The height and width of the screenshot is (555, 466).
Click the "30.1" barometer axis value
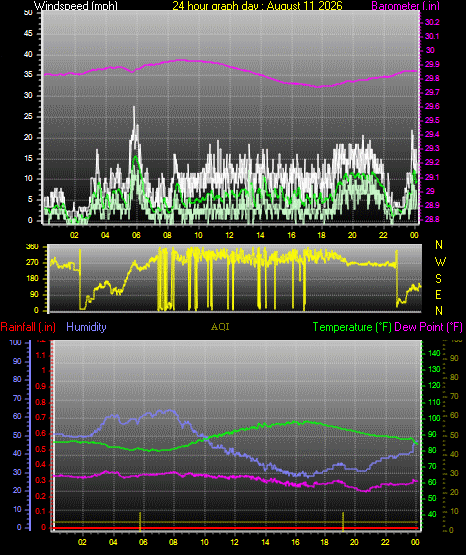pos(432,36)
